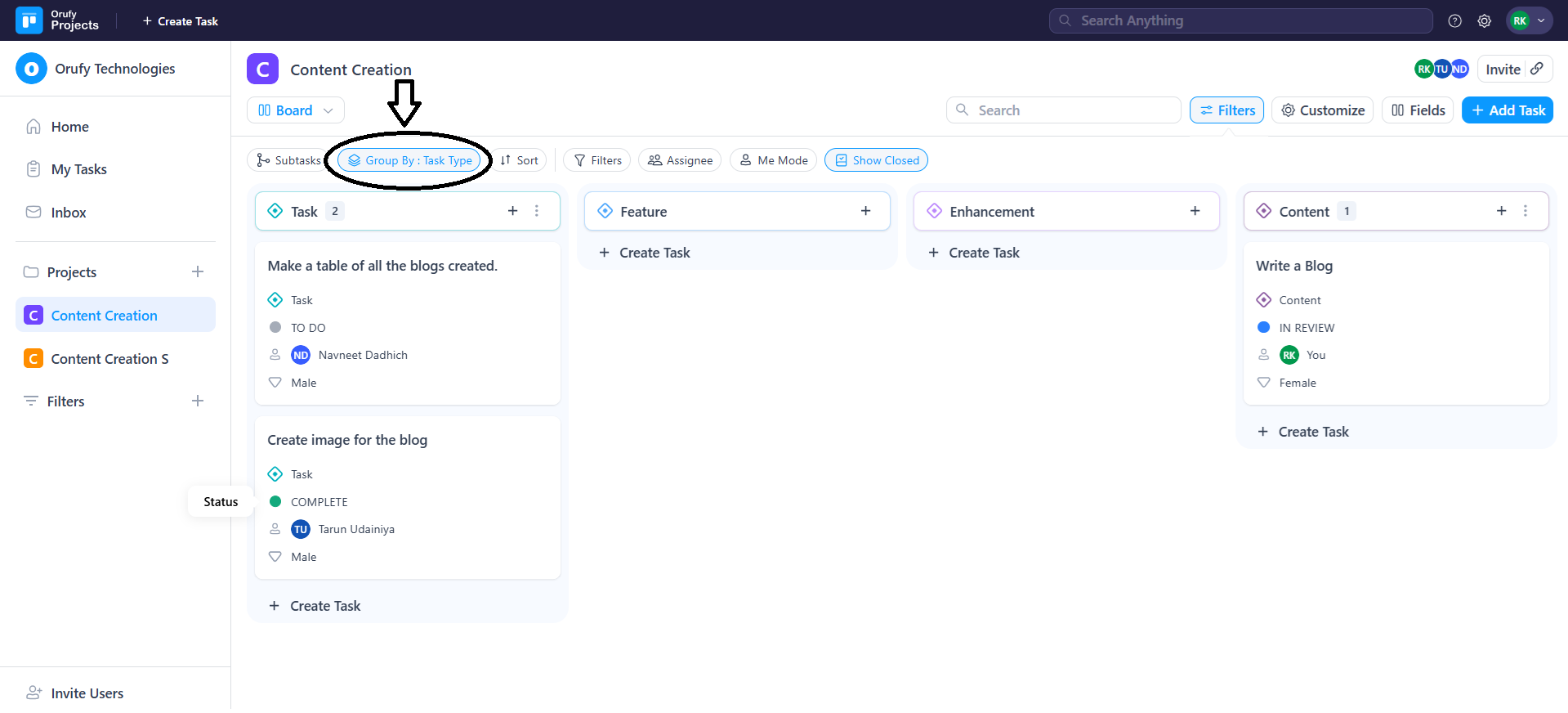Add task in Feature column header

(865, 211)
